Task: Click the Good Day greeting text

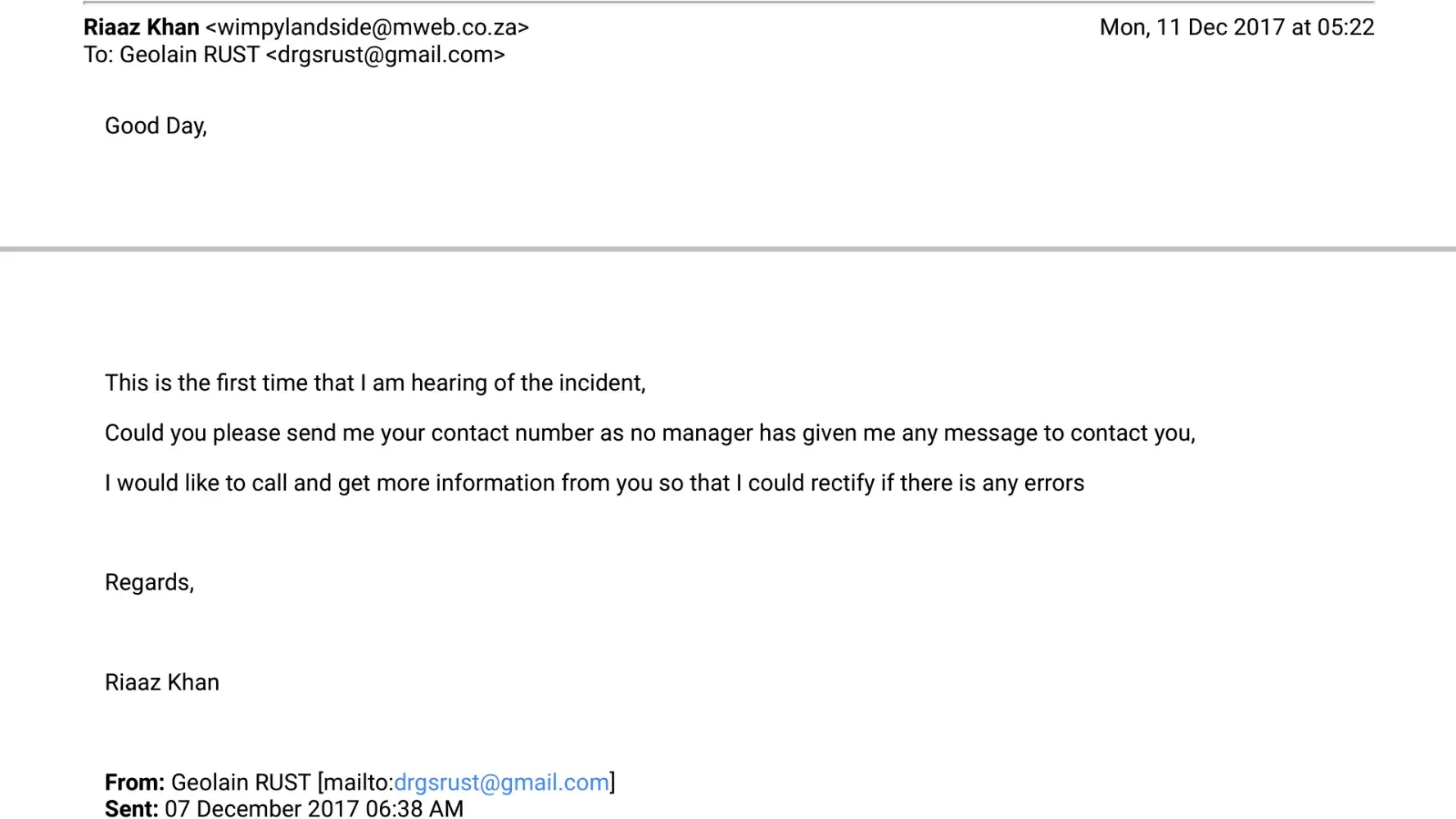Action: [x=156, y=125]
